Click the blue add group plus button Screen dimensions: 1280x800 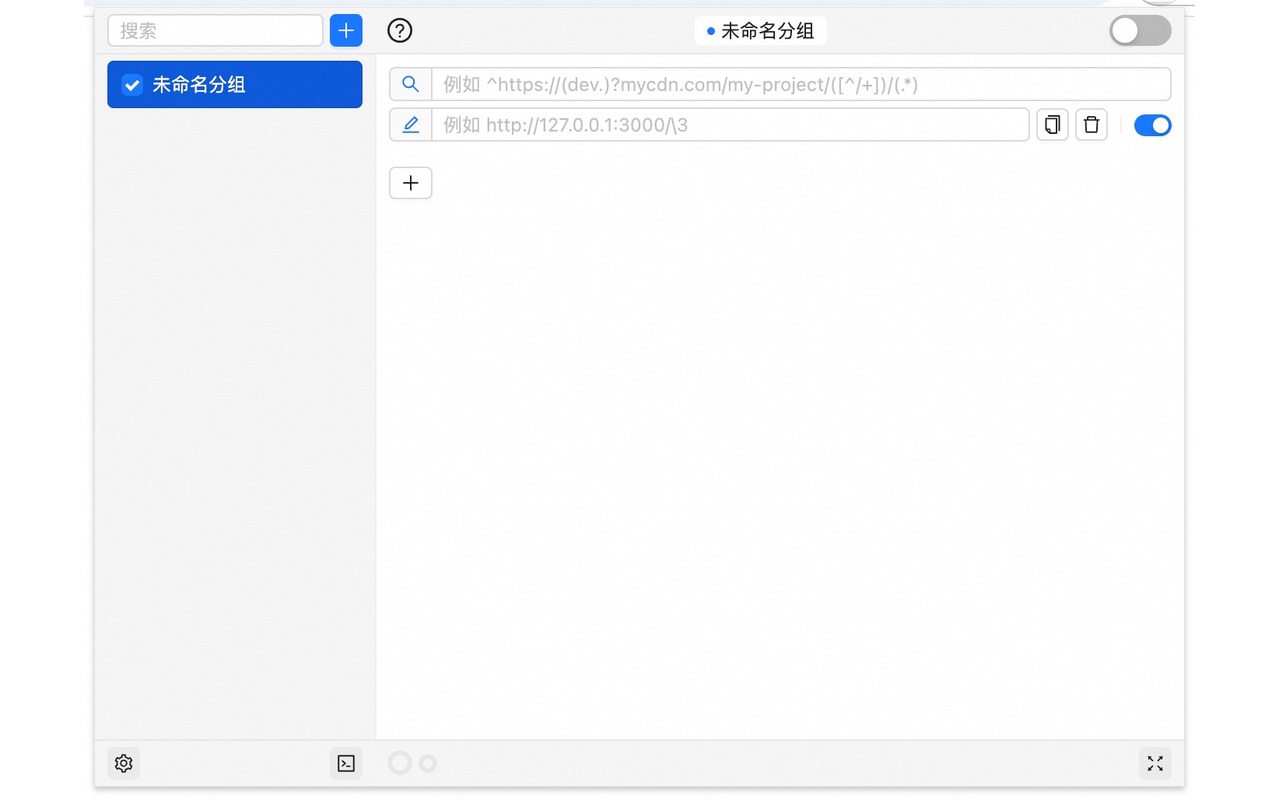(x=346, y=31)
